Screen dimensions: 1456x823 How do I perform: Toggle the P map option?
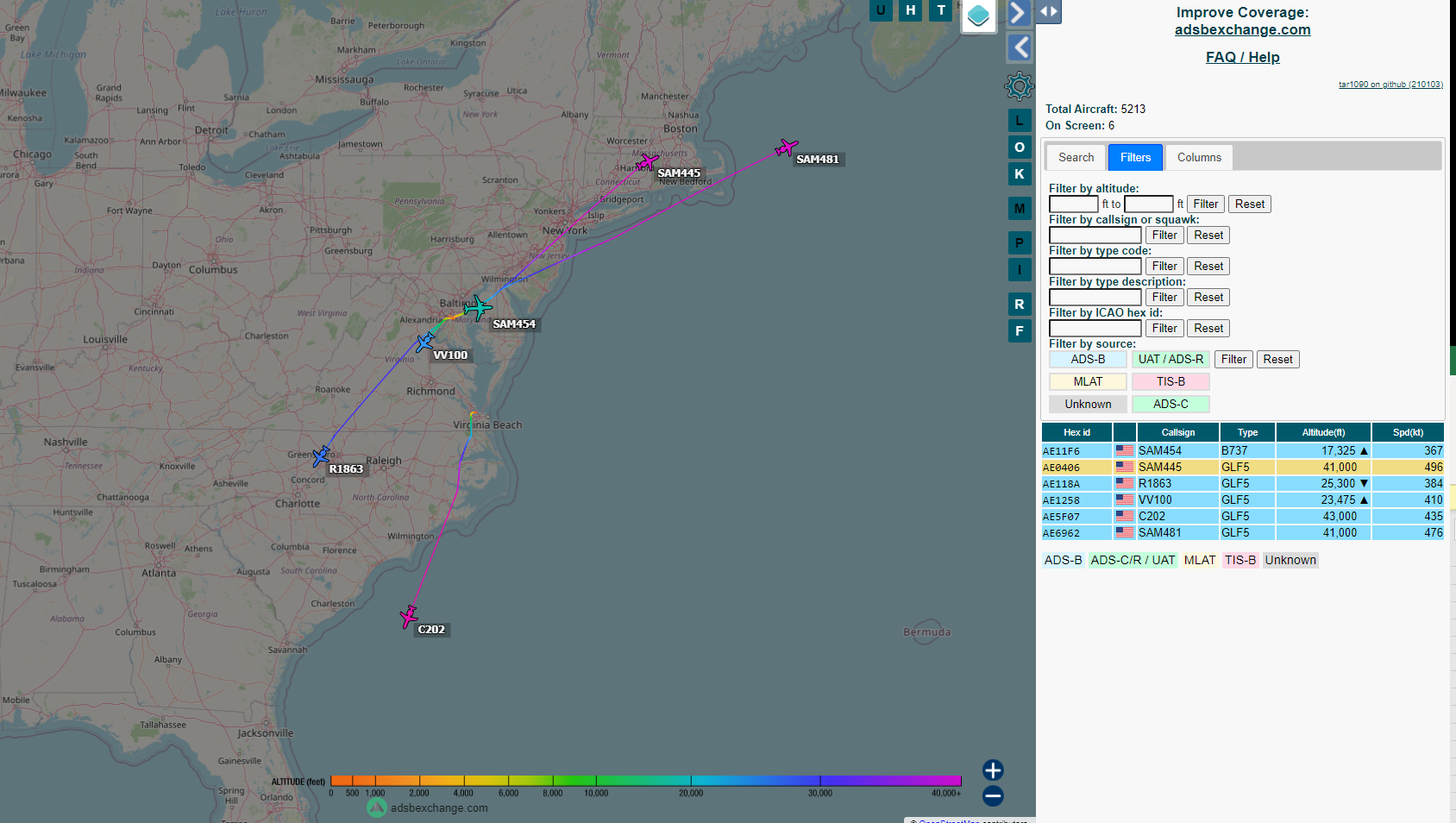1020,243
